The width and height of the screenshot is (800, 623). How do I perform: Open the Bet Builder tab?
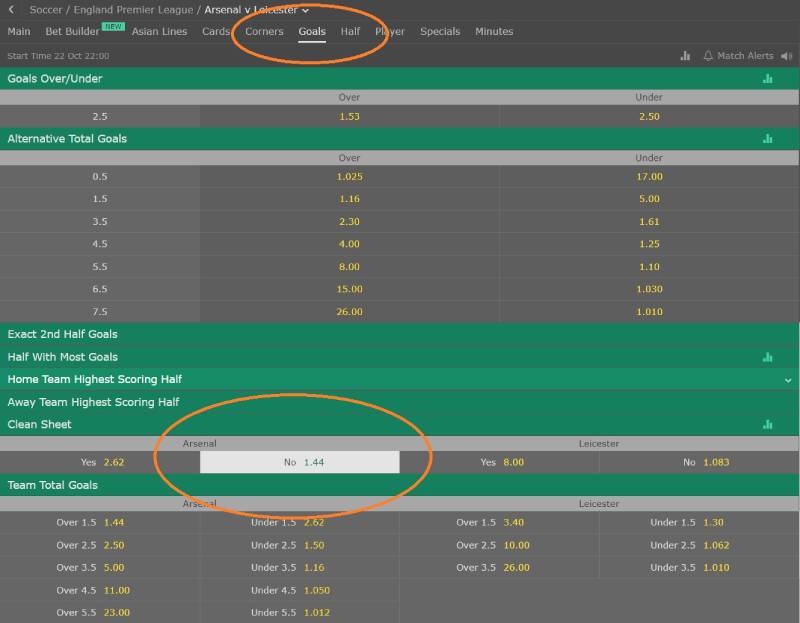(72, 32)
